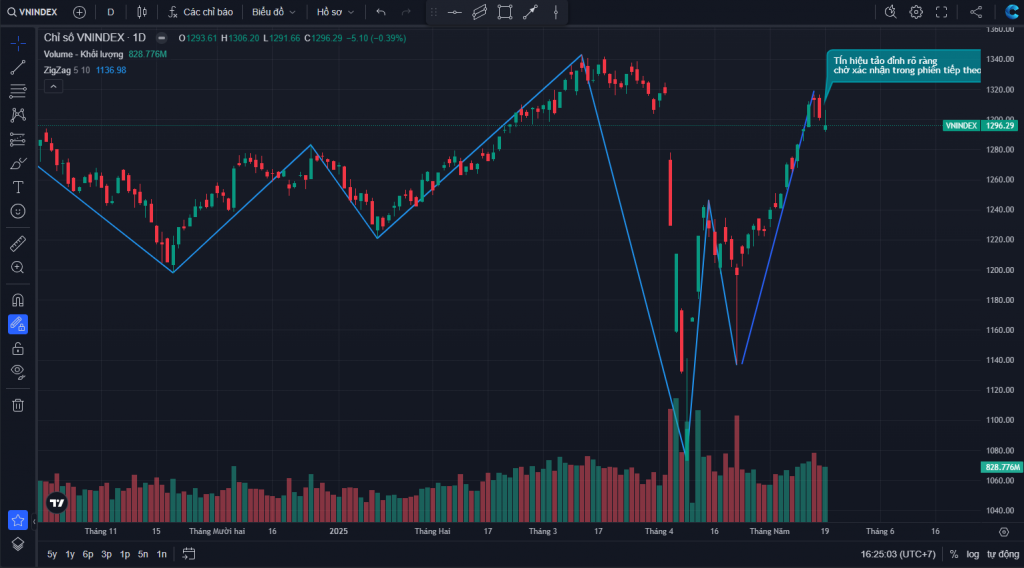Click the TradingView logo badge

point(57,503)
